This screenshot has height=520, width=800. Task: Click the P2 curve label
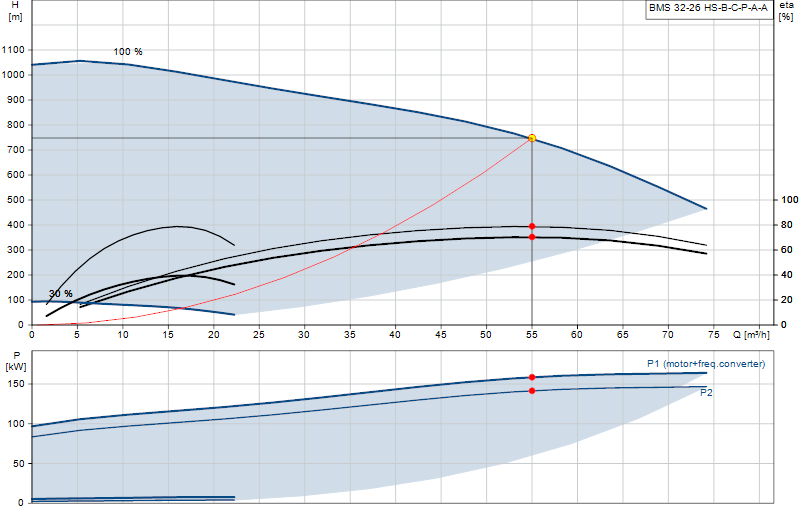click(706, 392)
